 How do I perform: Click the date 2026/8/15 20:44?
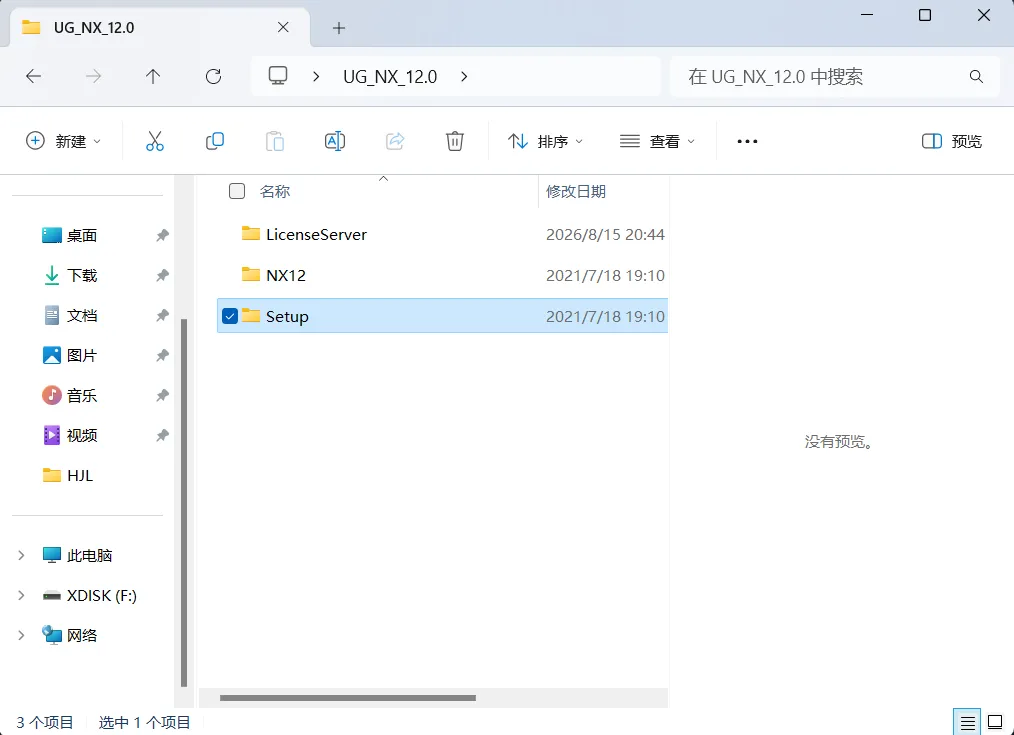(x=605, y=234)
